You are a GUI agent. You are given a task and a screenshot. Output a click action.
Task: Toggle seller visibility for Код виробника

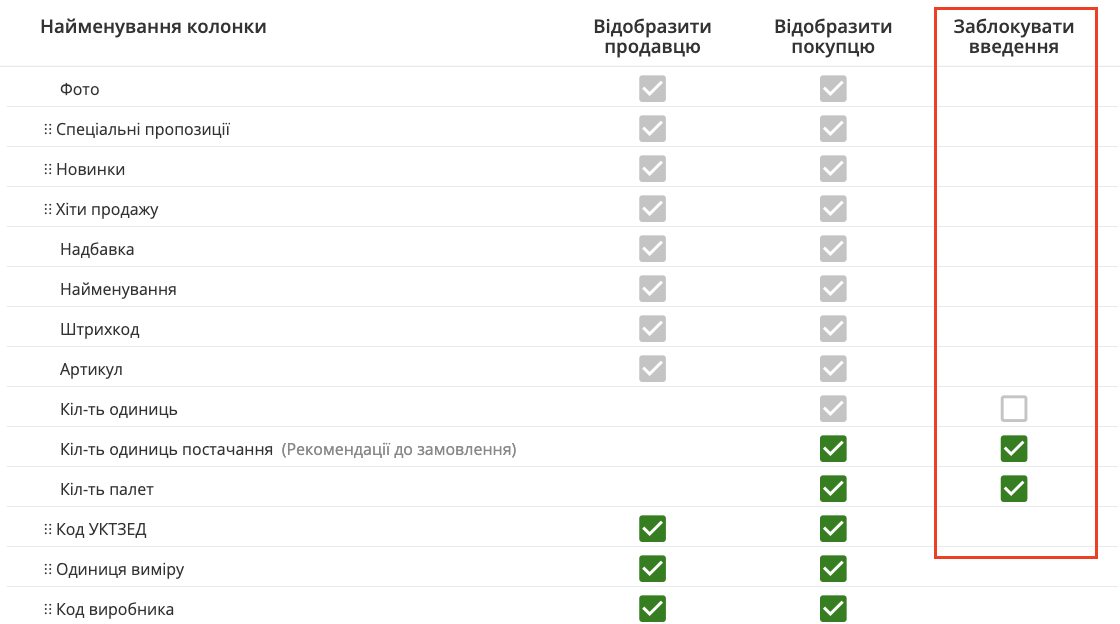click(x=652, y=609)
